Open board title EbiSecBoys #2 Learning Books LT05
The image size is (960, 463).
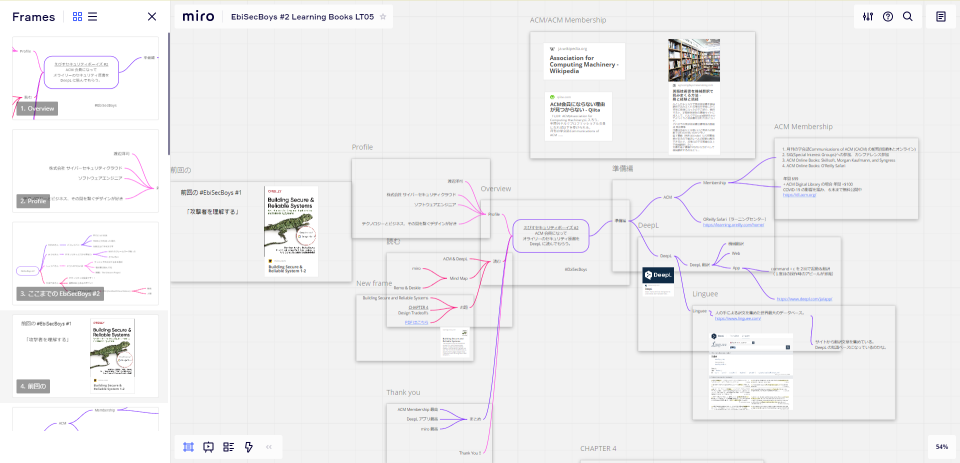point(302,17)
